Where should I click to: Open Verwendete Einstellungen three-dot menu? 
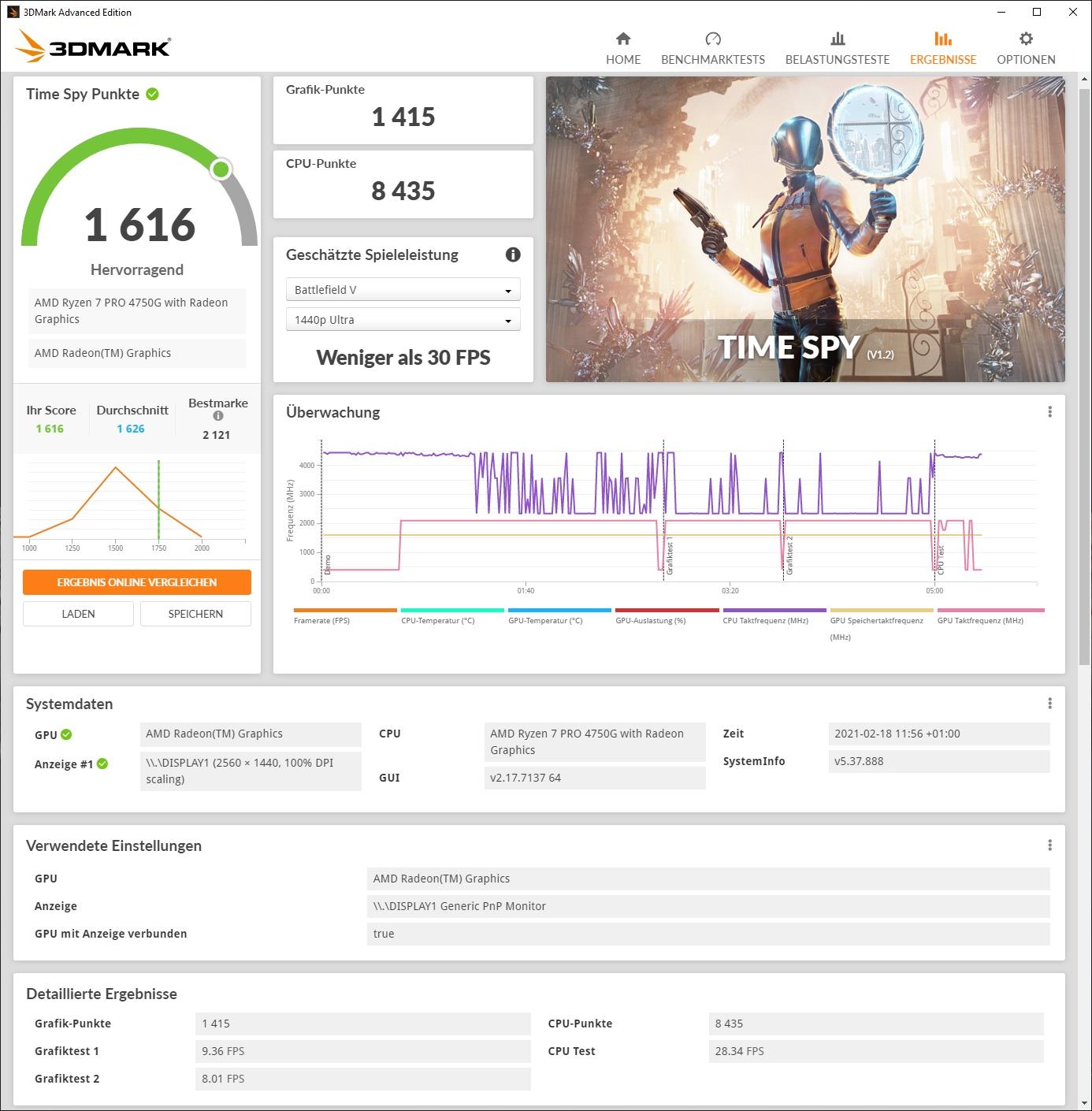coord(1049,845)
